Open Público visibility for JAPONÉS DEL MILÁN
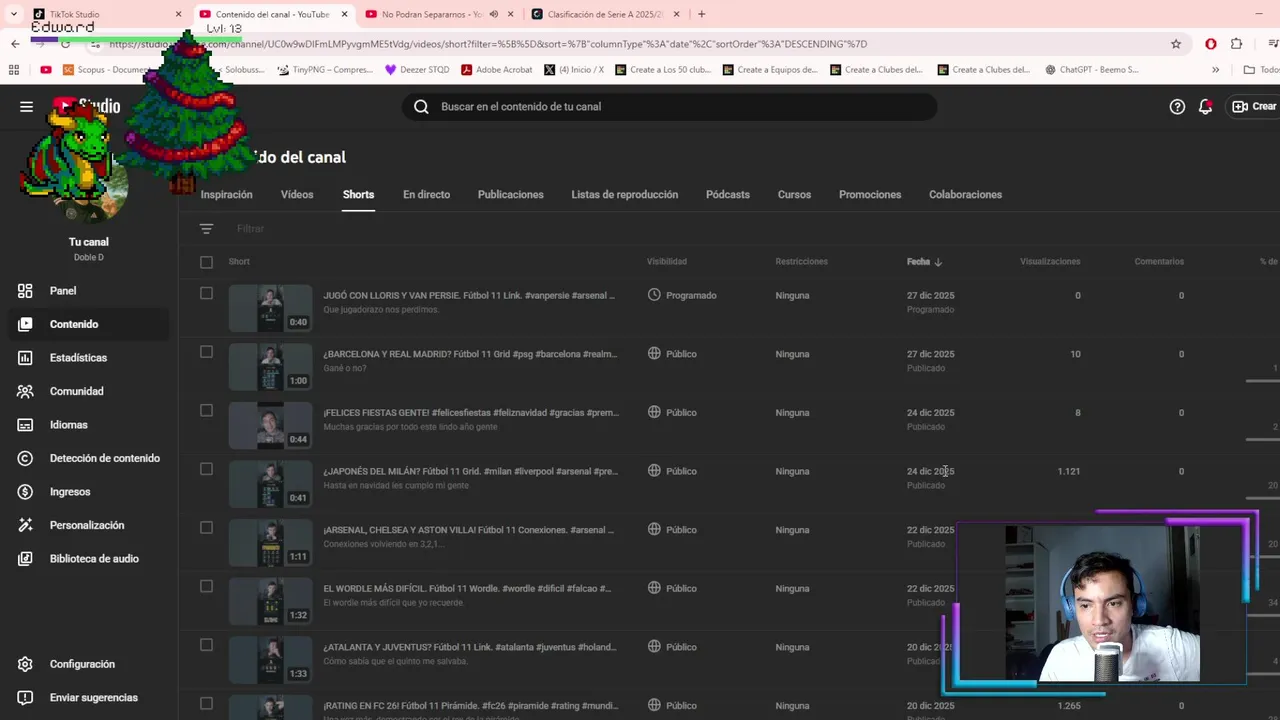 point(672,471)
